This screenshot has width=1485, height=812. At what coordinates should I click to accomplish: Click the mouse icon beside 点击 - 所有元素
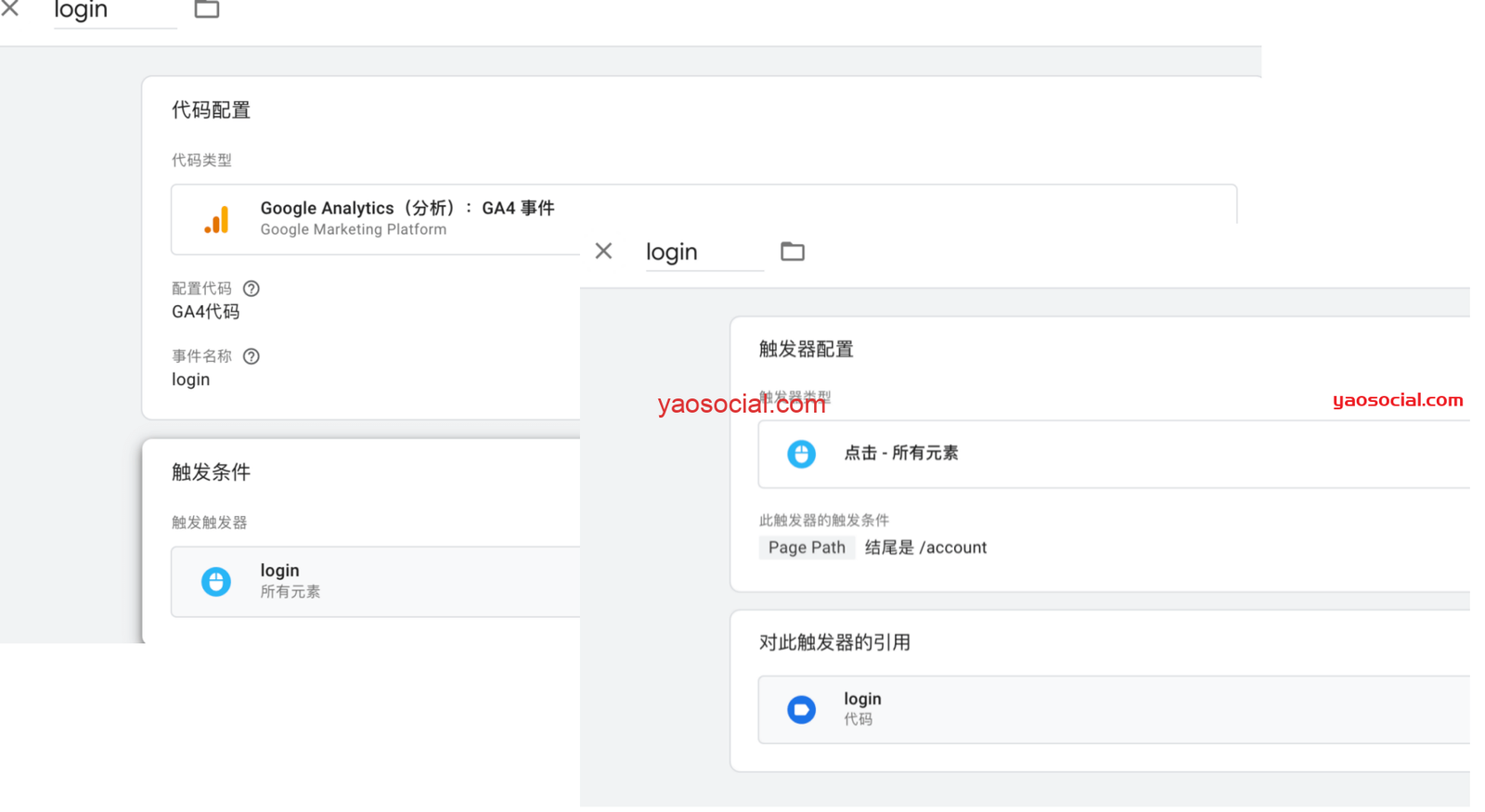[801, 454]
